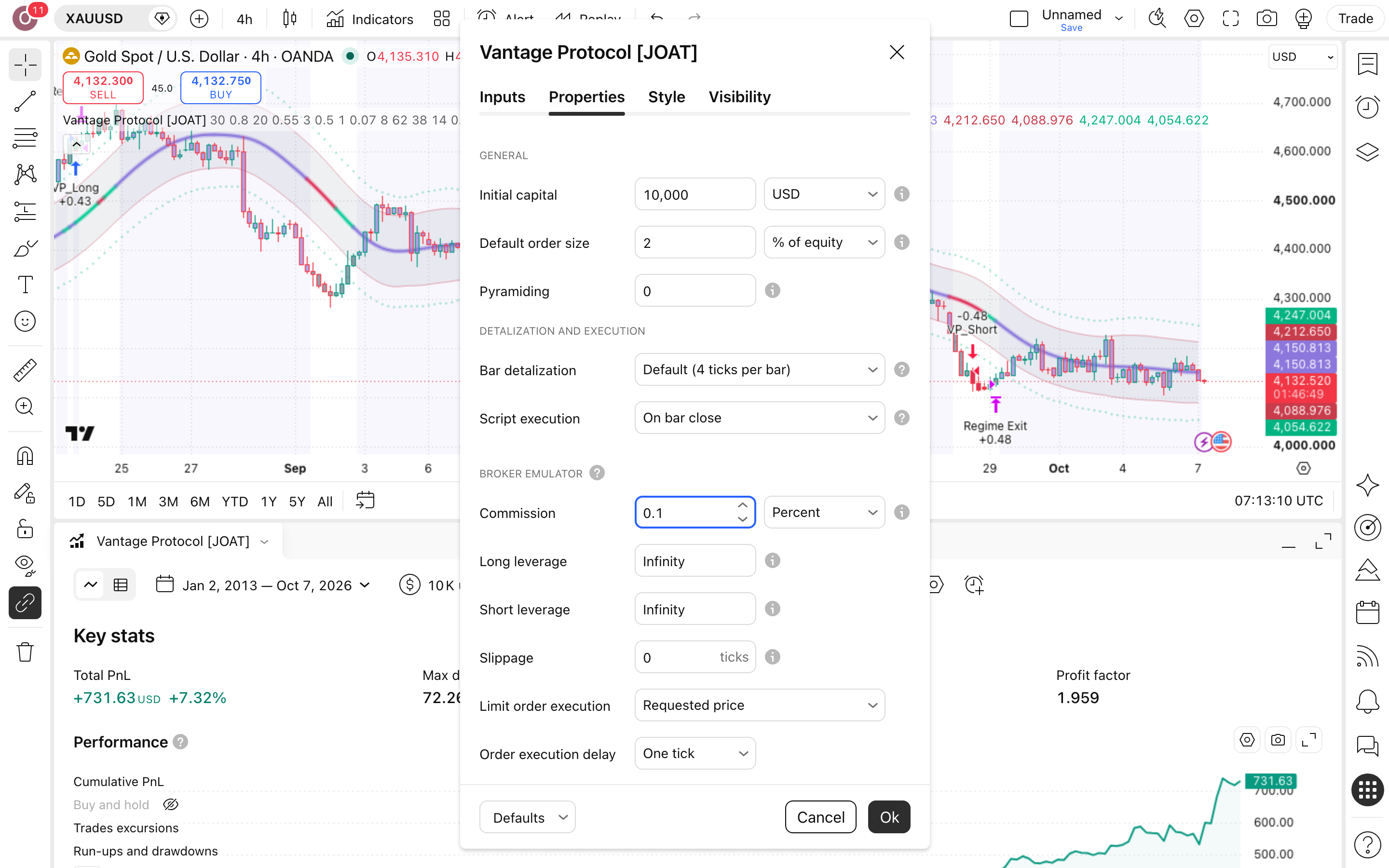1389x868 pixels.
Task: Take a chart snapshot with camera icon
Action: tap(1266, 19)
